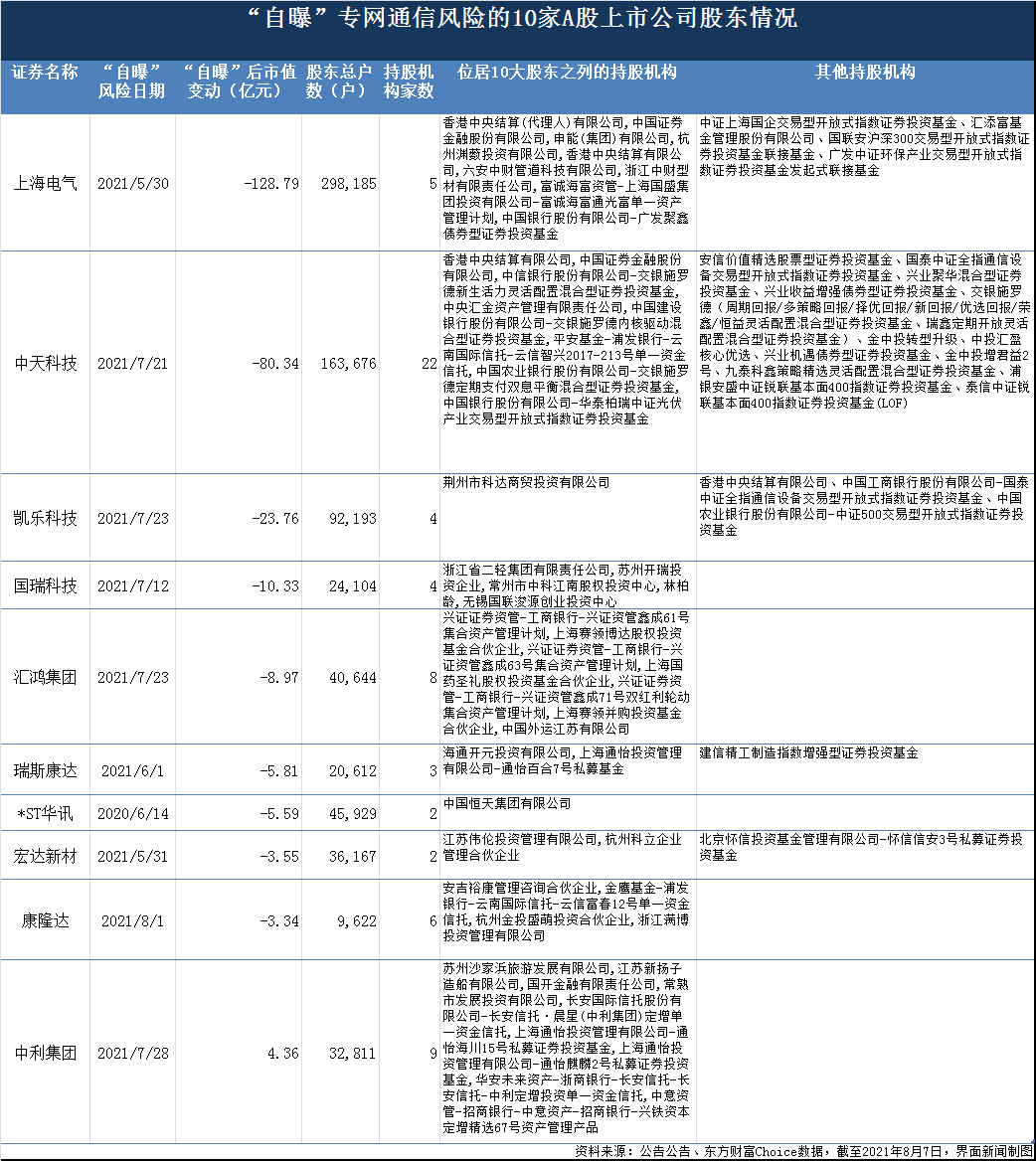Select the positive value 4.36
The image size is (1036, 1161).
click(x=283, y=1053)
